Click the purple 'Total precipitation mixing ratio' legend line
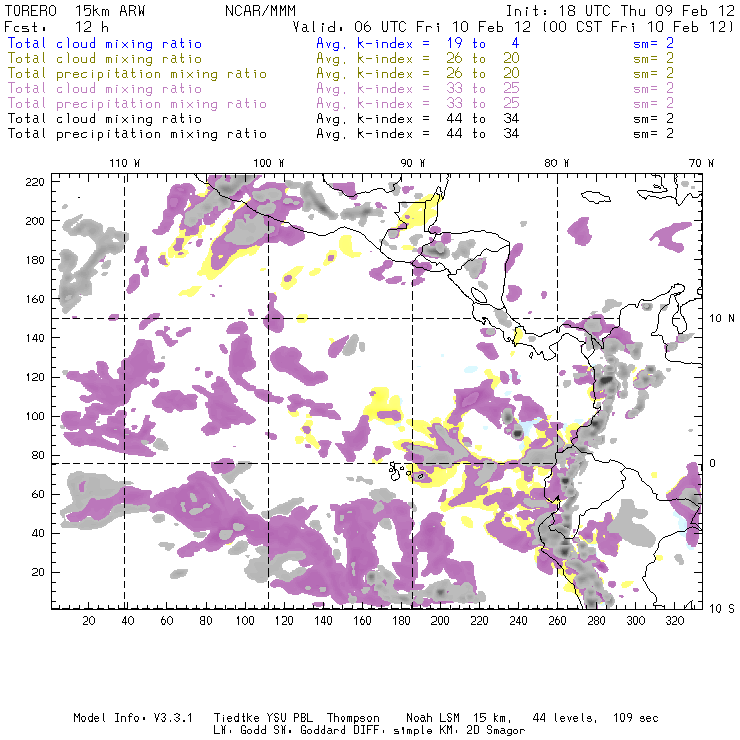 (x=137, y=104)
